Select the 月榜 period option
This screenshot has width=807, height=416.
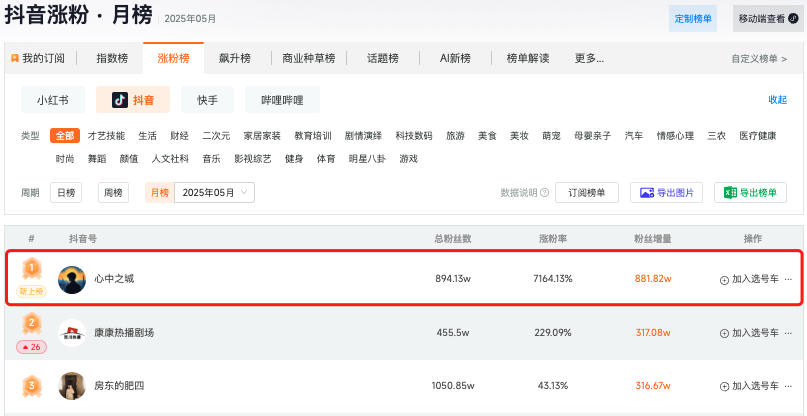coord(160,193)
